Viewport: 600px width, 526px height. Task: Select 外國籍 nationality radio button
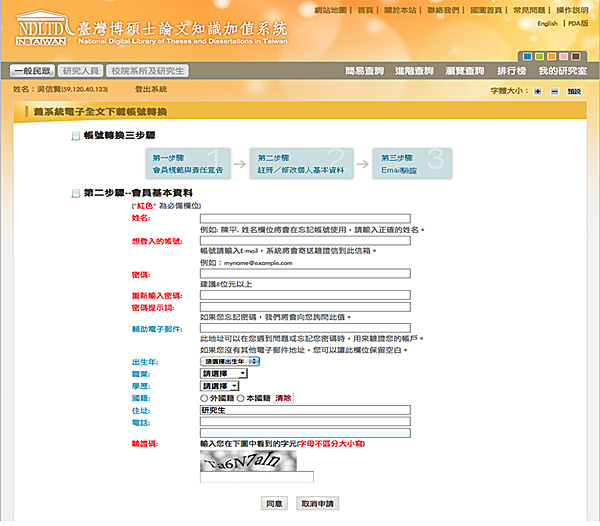click(205, 398)
